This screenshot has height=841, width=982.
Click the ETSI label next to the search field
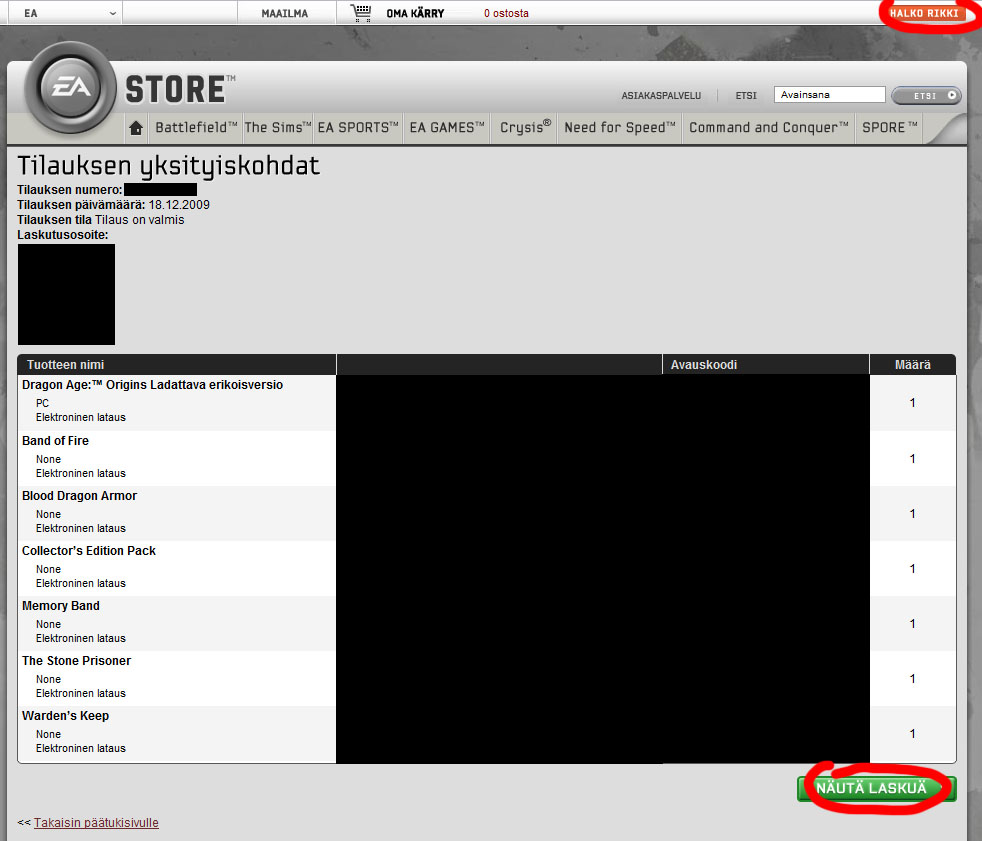click(746, 96)
